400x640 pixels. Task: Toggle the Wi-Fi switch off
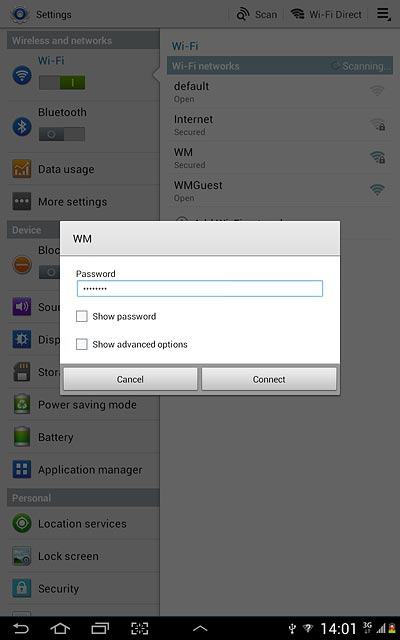pos(62,83)
